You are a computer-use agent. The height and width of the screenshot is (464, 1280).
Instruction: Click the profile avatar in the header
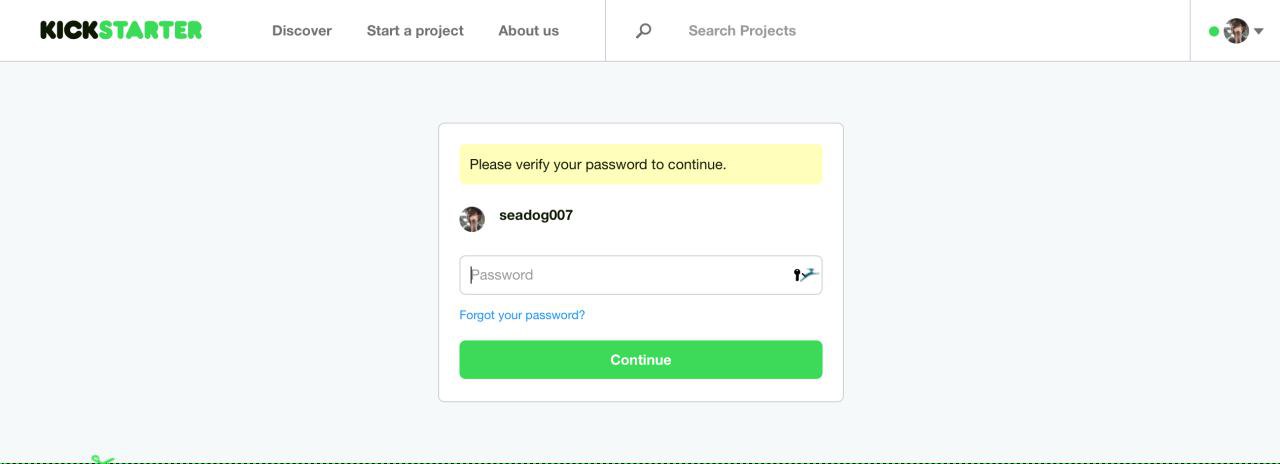(x=1237, y=31)
